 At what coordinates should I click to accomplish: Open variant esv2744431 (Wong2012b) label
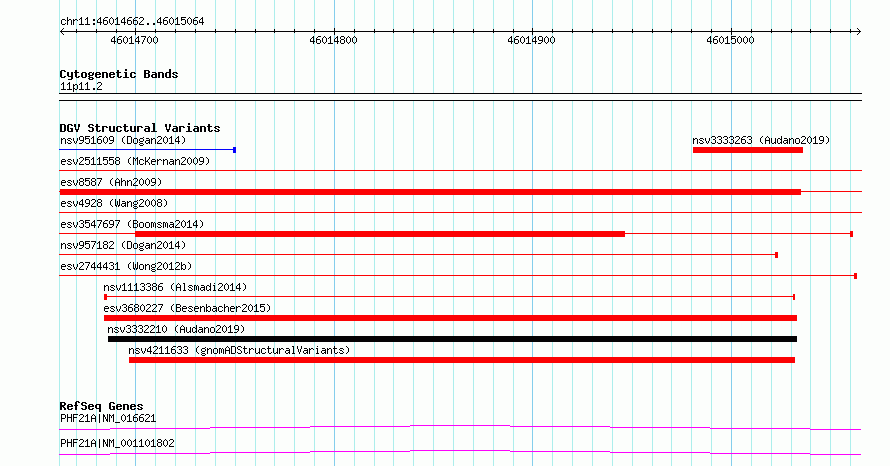(x=126, y=266)
